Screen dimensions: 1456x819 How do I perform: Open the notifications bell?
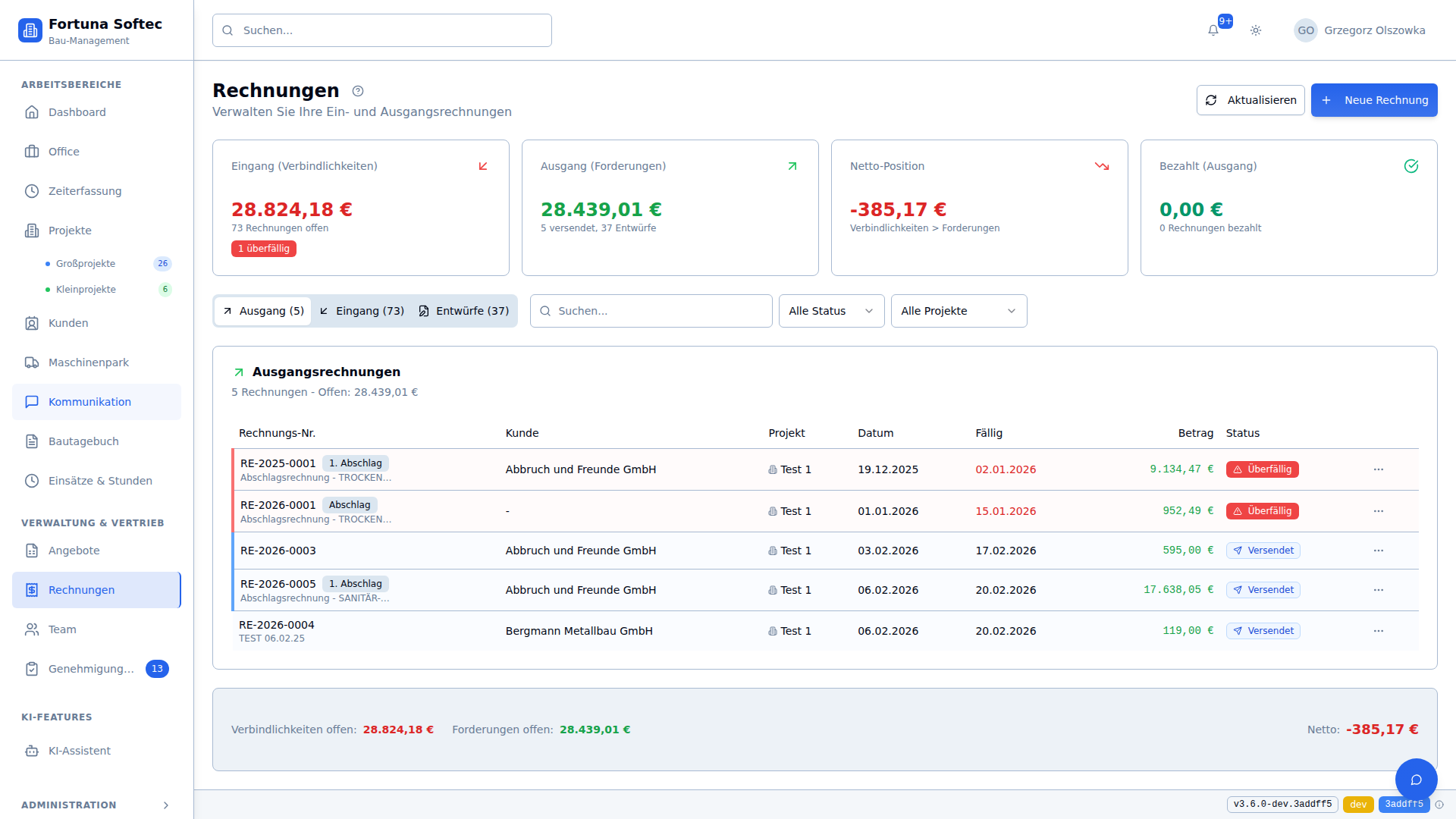pos(1213,30)
